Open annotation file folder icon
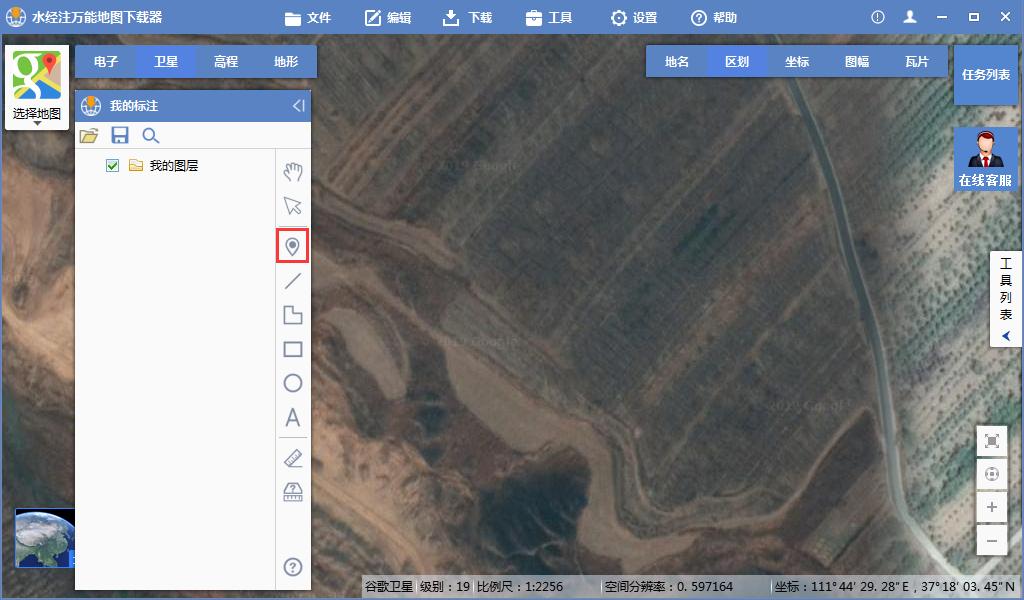The image size is (1024, 600). [89, 135]
